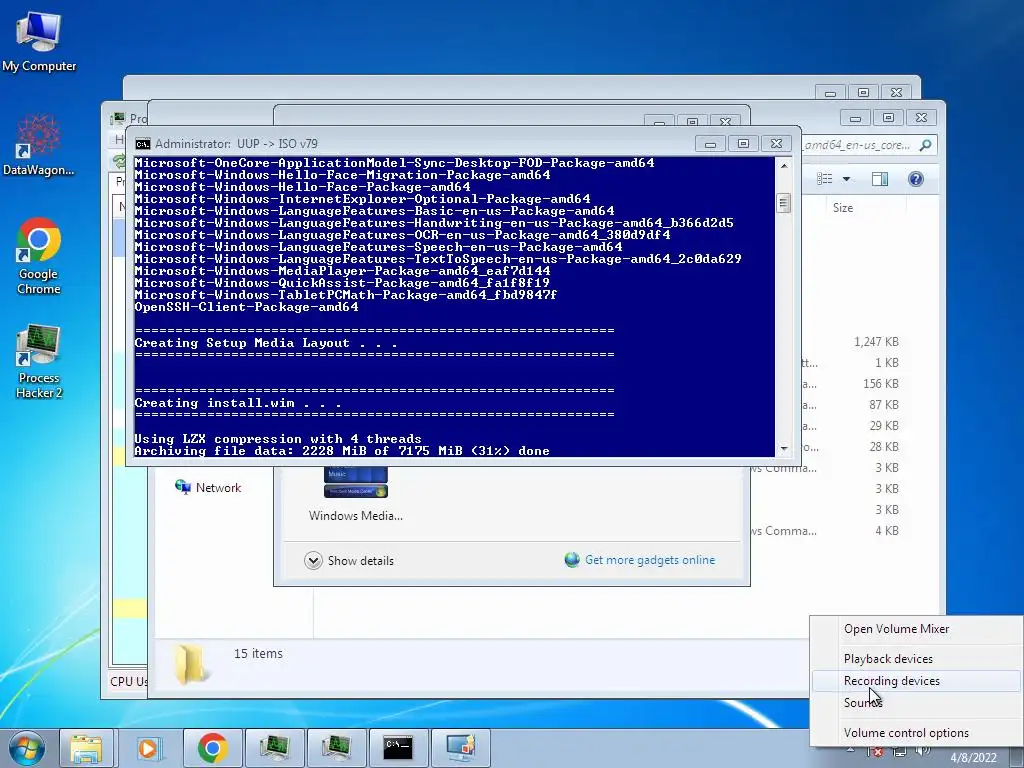The height and width of the screenshot is (768, 1024).
Task: Close the gadgets window
Action: click(x=725, y=121)
